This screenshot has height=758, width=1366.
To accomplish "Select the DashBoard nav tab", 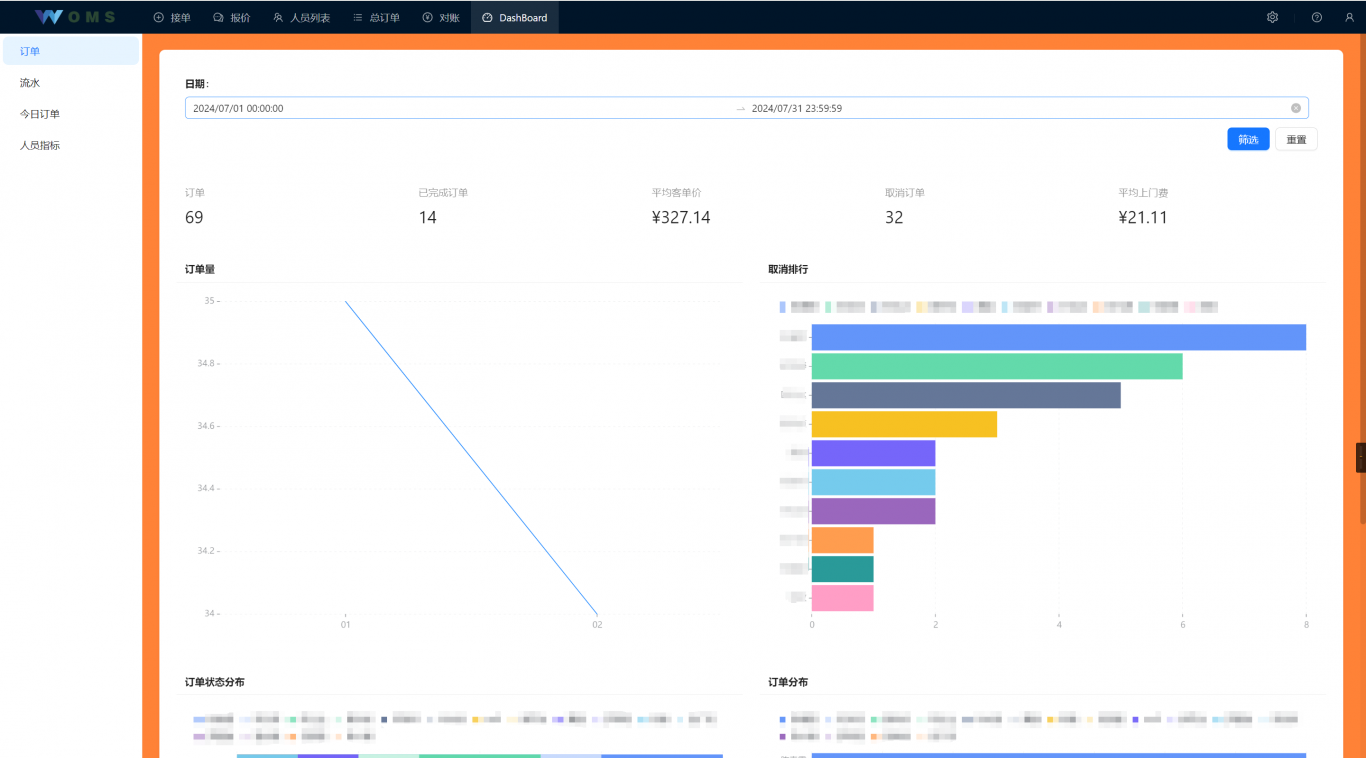I will tap(515, 17).
